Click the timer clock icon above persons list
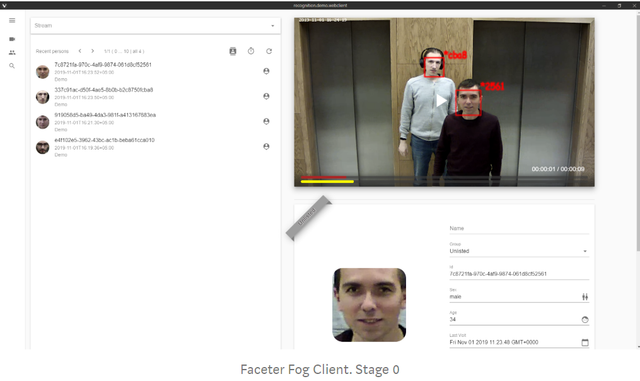The width and height of the screenshot is (640, 381). [x=251, y=51]
